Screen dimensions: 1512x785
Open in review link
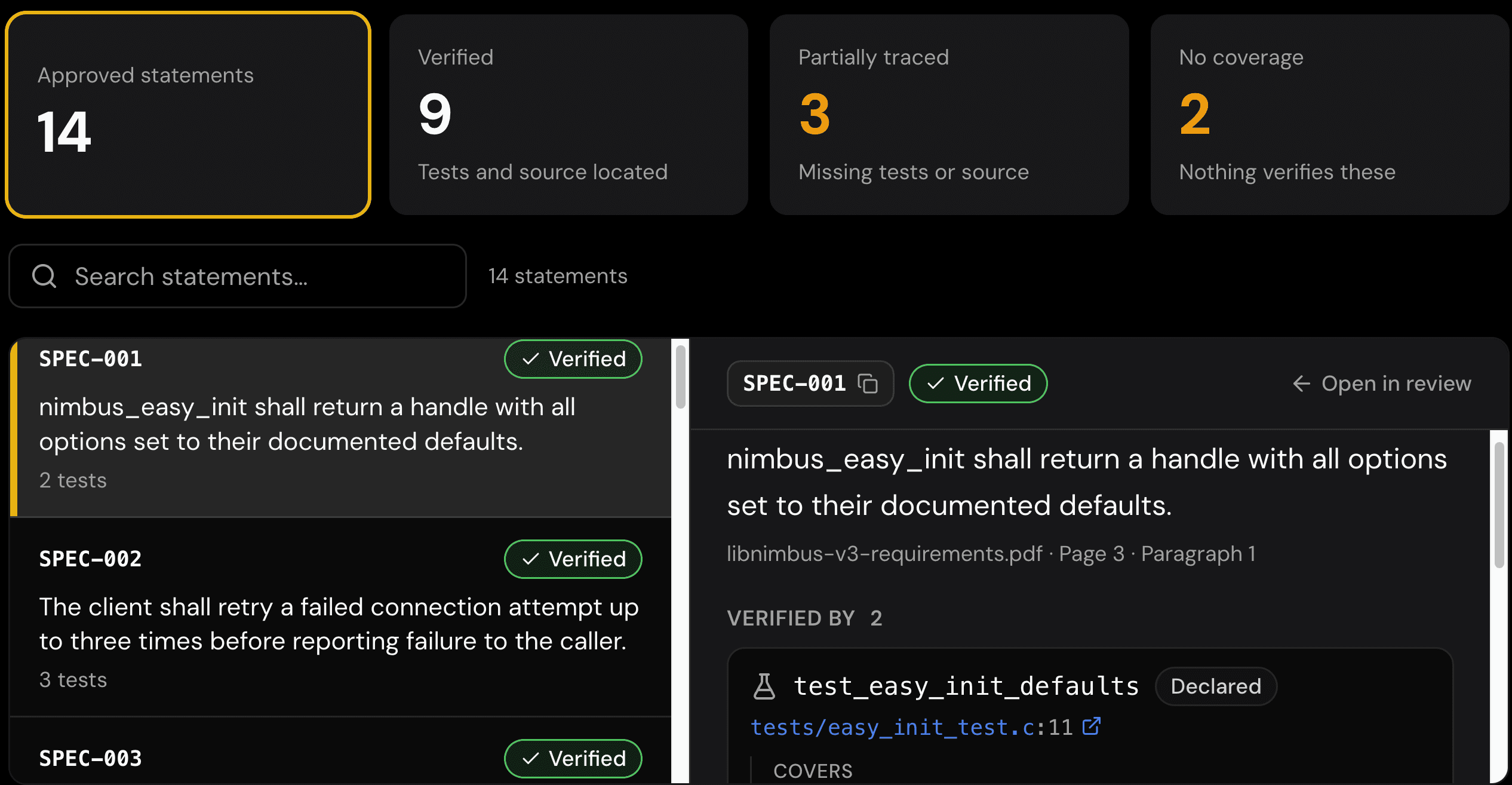click(1382, 384)
